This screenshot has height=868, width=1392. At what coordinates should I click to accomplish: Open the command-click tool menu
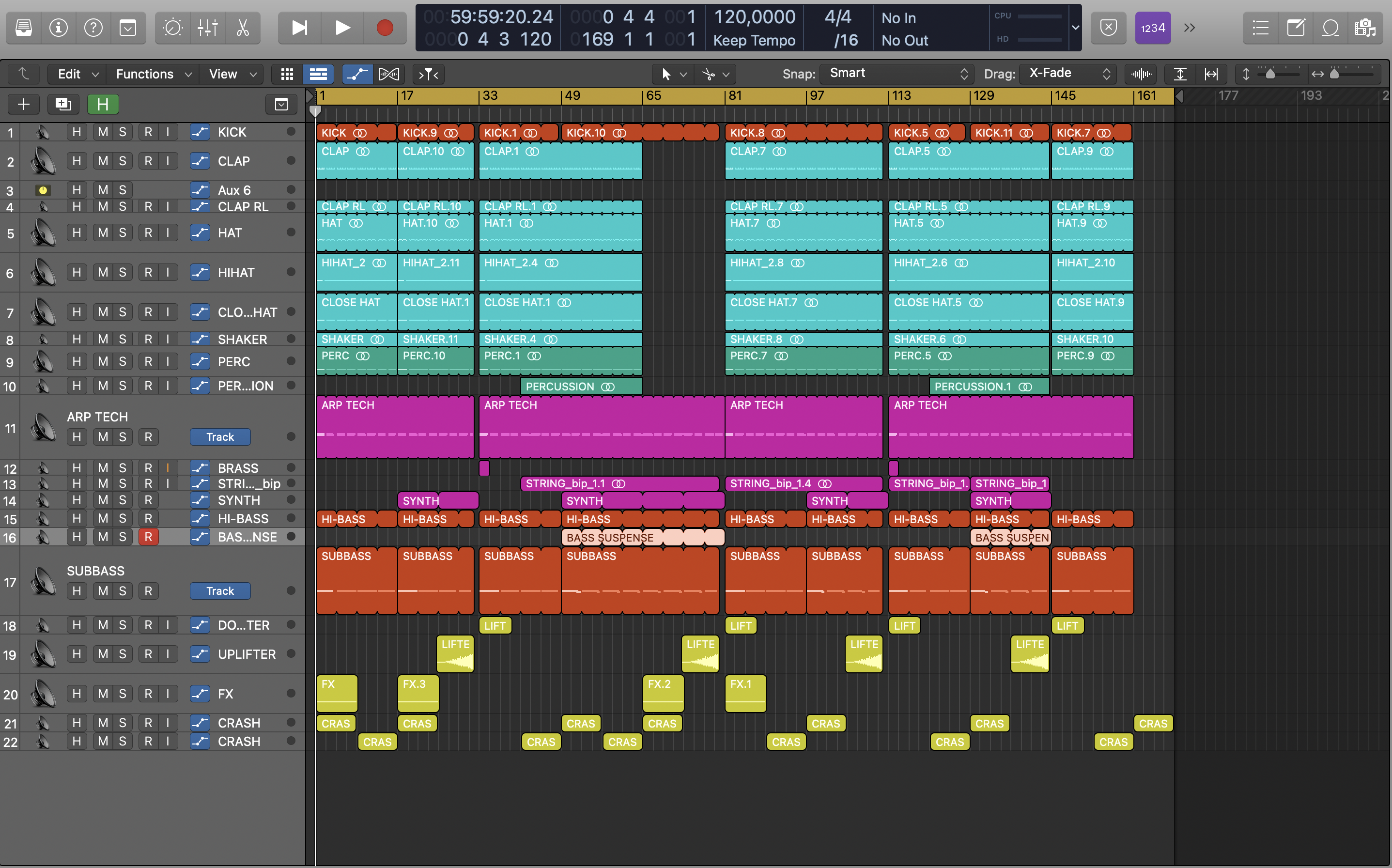pos(716,74)
